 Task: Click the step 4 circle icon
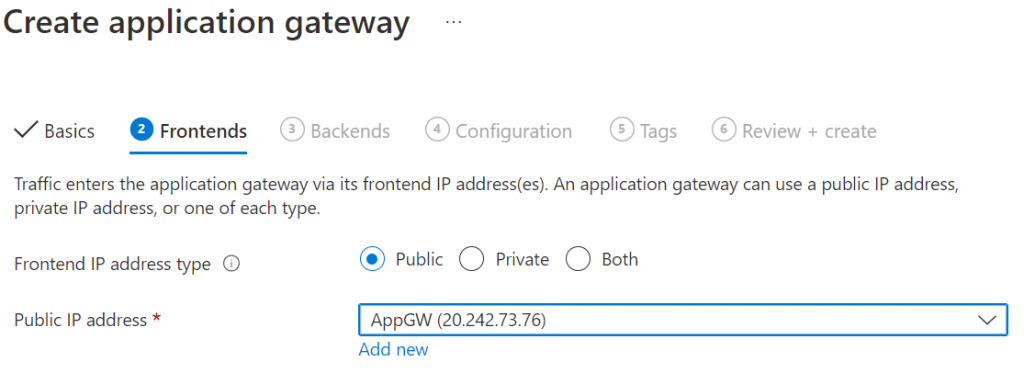click(x=437, y=129)
